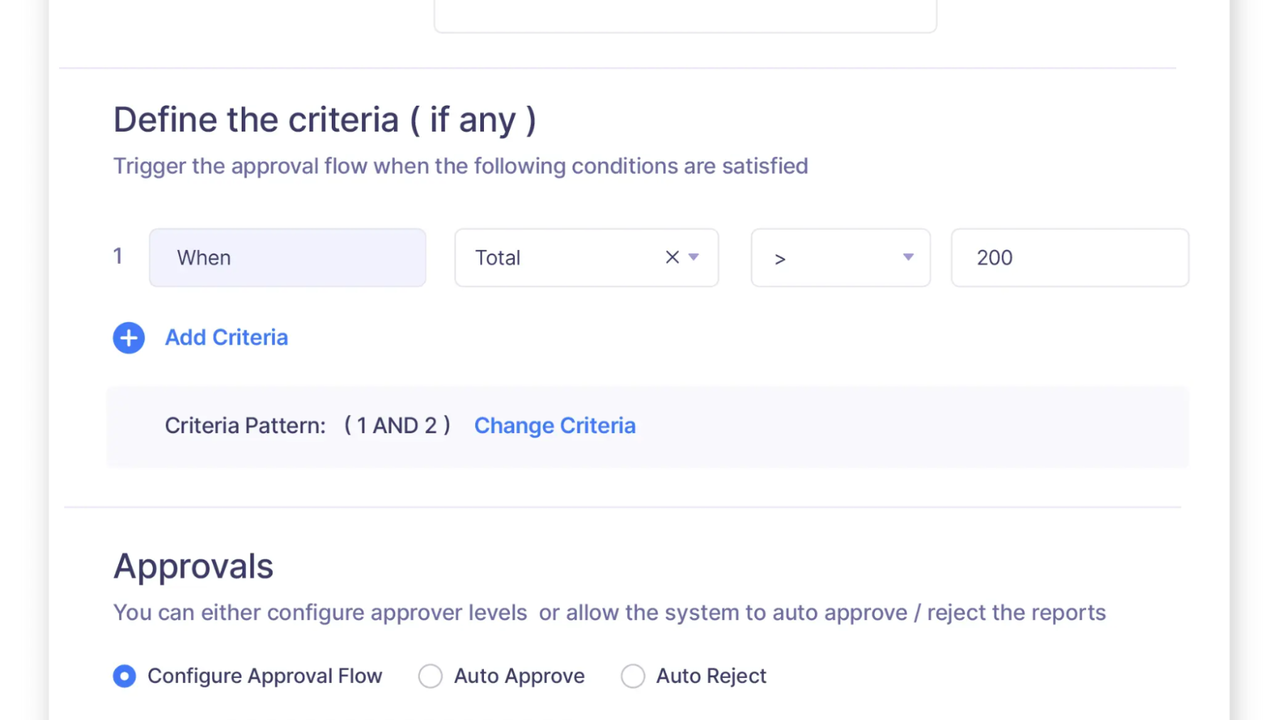The height and width of the screenshot is (720, 1279).
Task: Click the empty text box at the top
Action: [x=685, y=14]
